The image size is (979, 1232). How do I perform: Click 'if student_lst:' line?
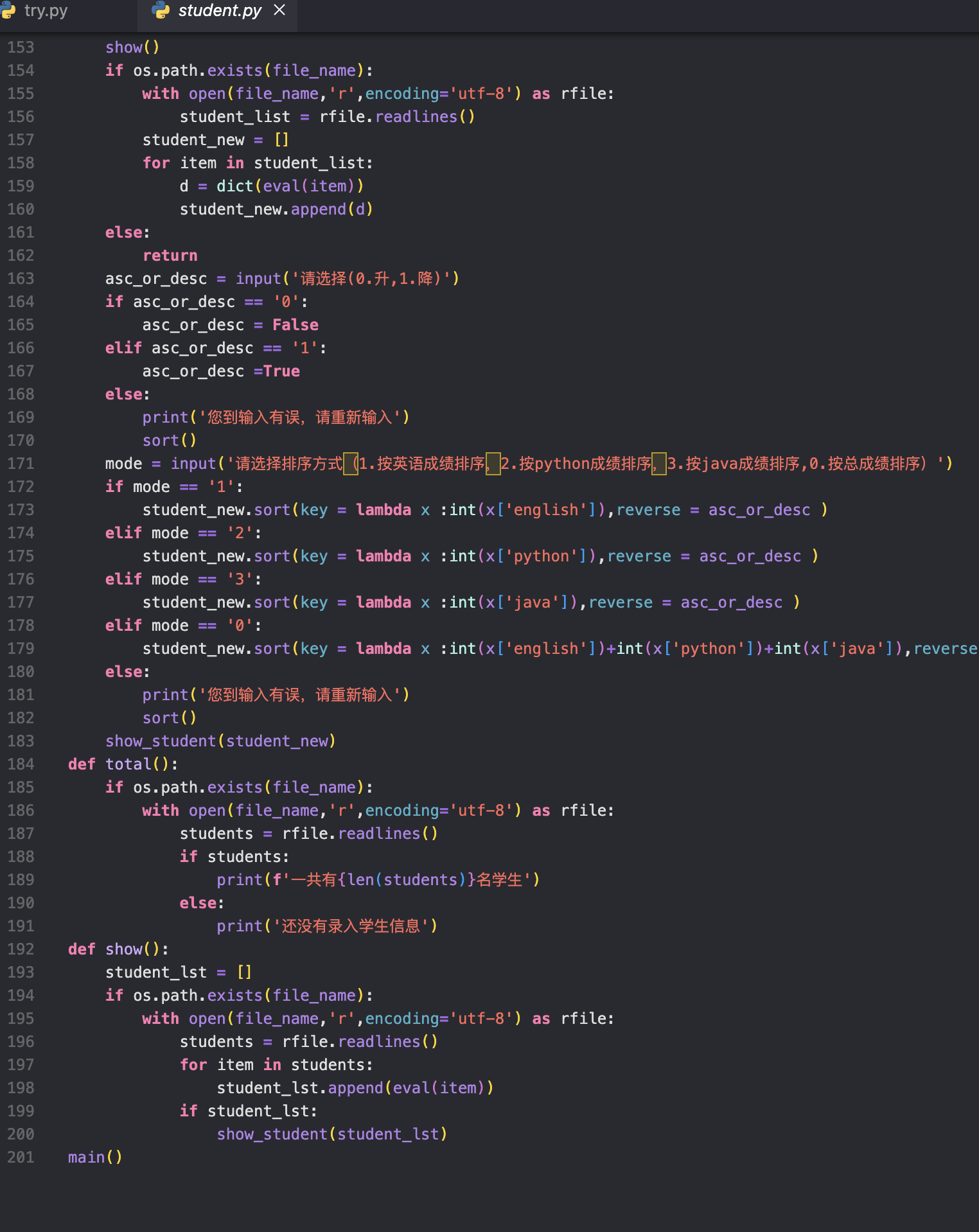249,1111
